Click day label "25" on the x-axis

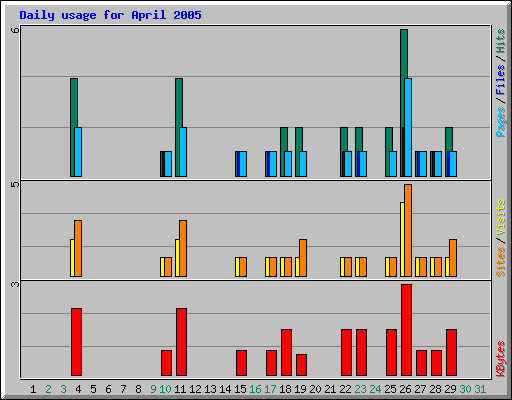coord(390,389)
